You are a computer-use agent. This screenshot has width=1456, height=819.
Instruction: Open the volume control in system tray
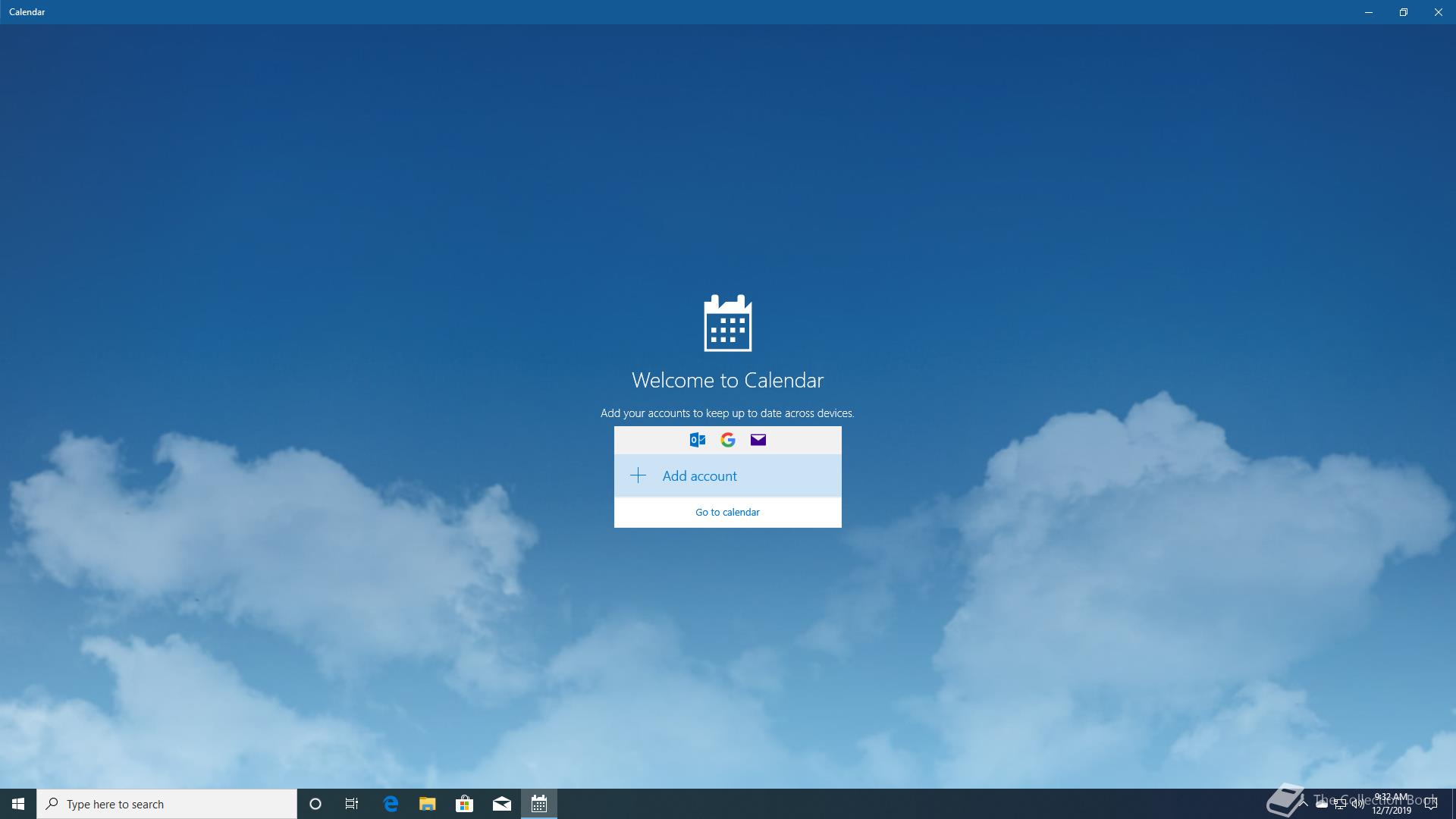(x=1357, y=804)
